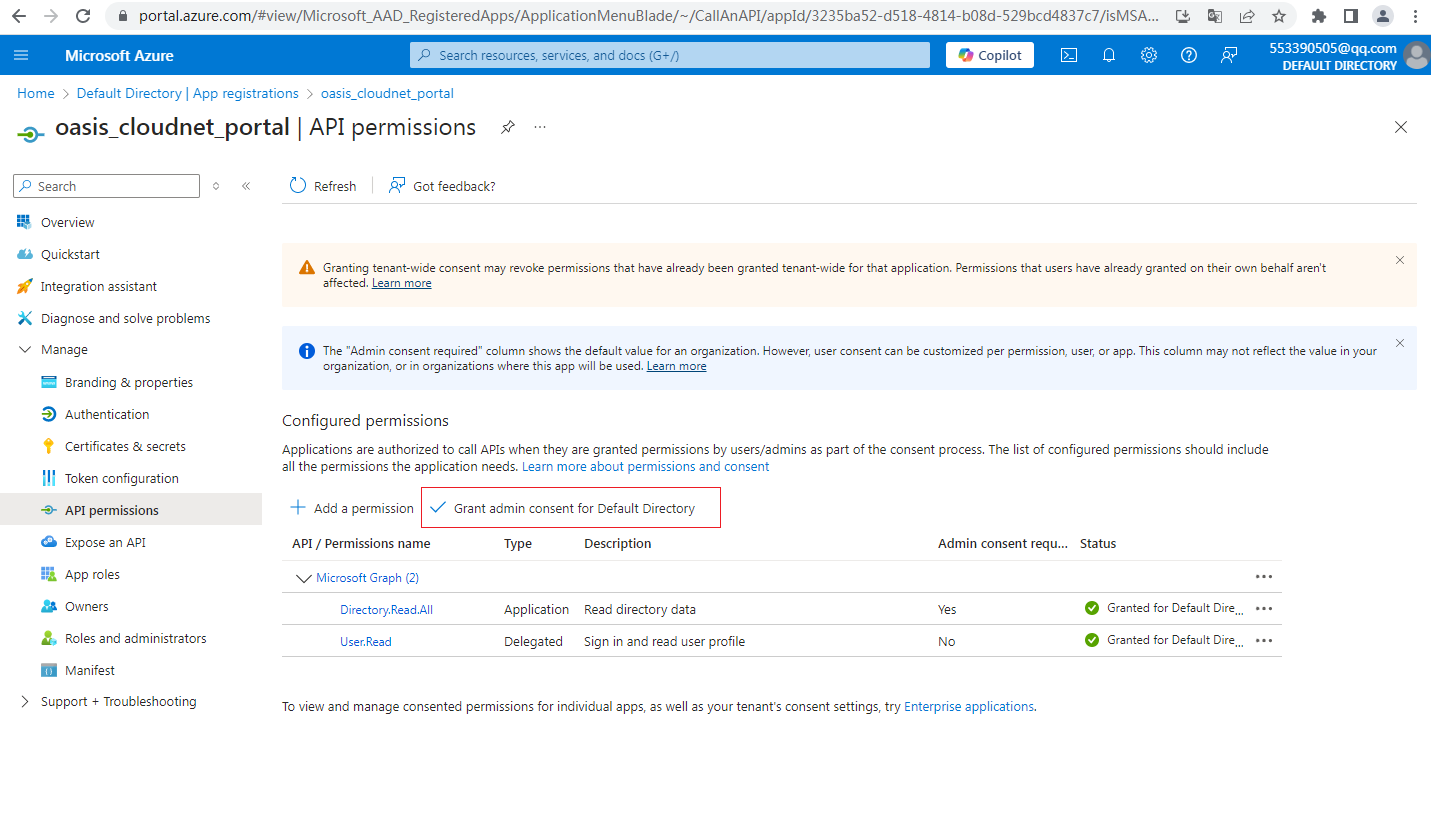
Task: Select API permissions menu item
Action: point(131,510)
